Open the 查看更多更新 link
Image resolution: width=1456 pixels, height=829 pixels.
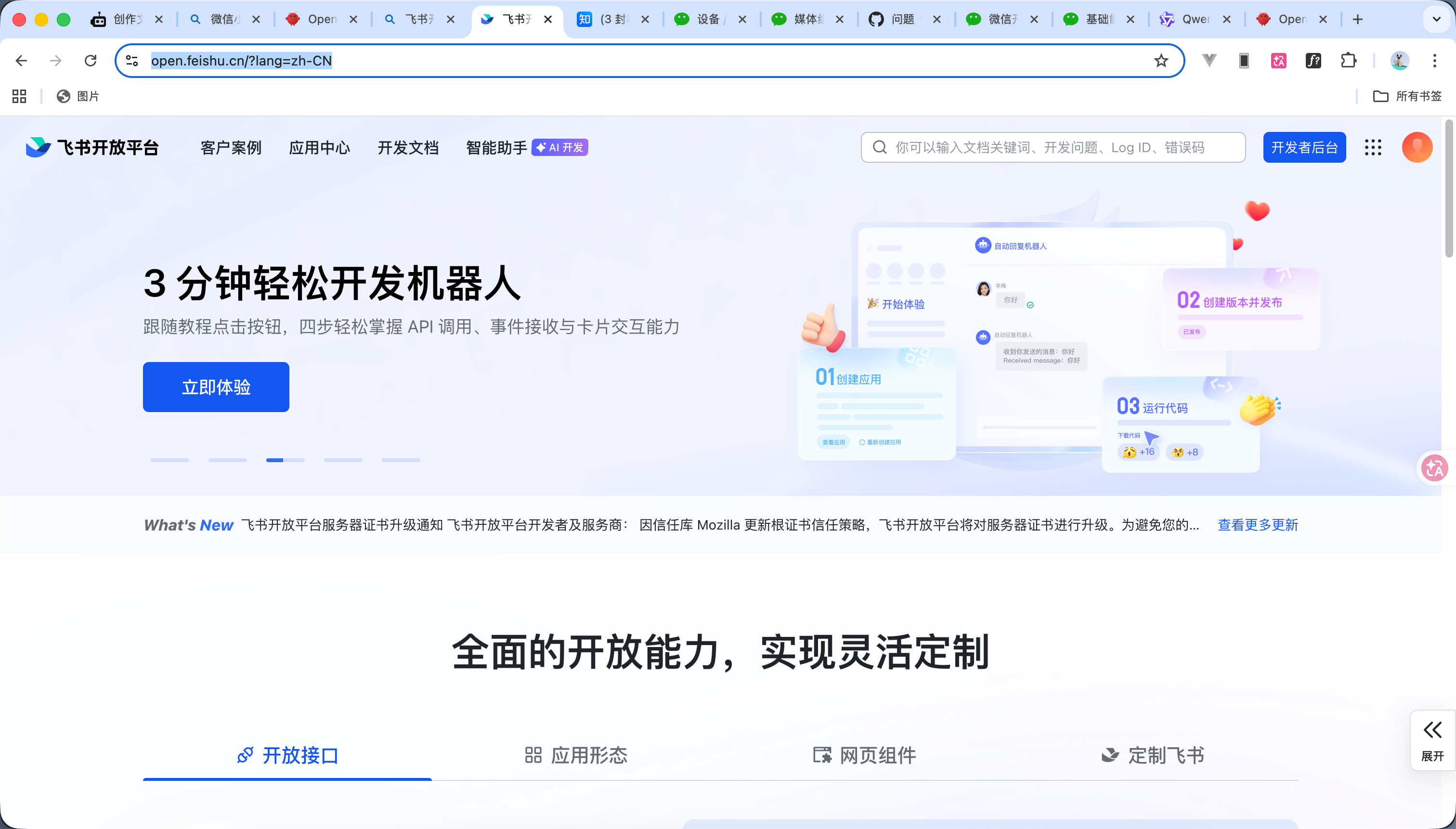point(1257,525)
